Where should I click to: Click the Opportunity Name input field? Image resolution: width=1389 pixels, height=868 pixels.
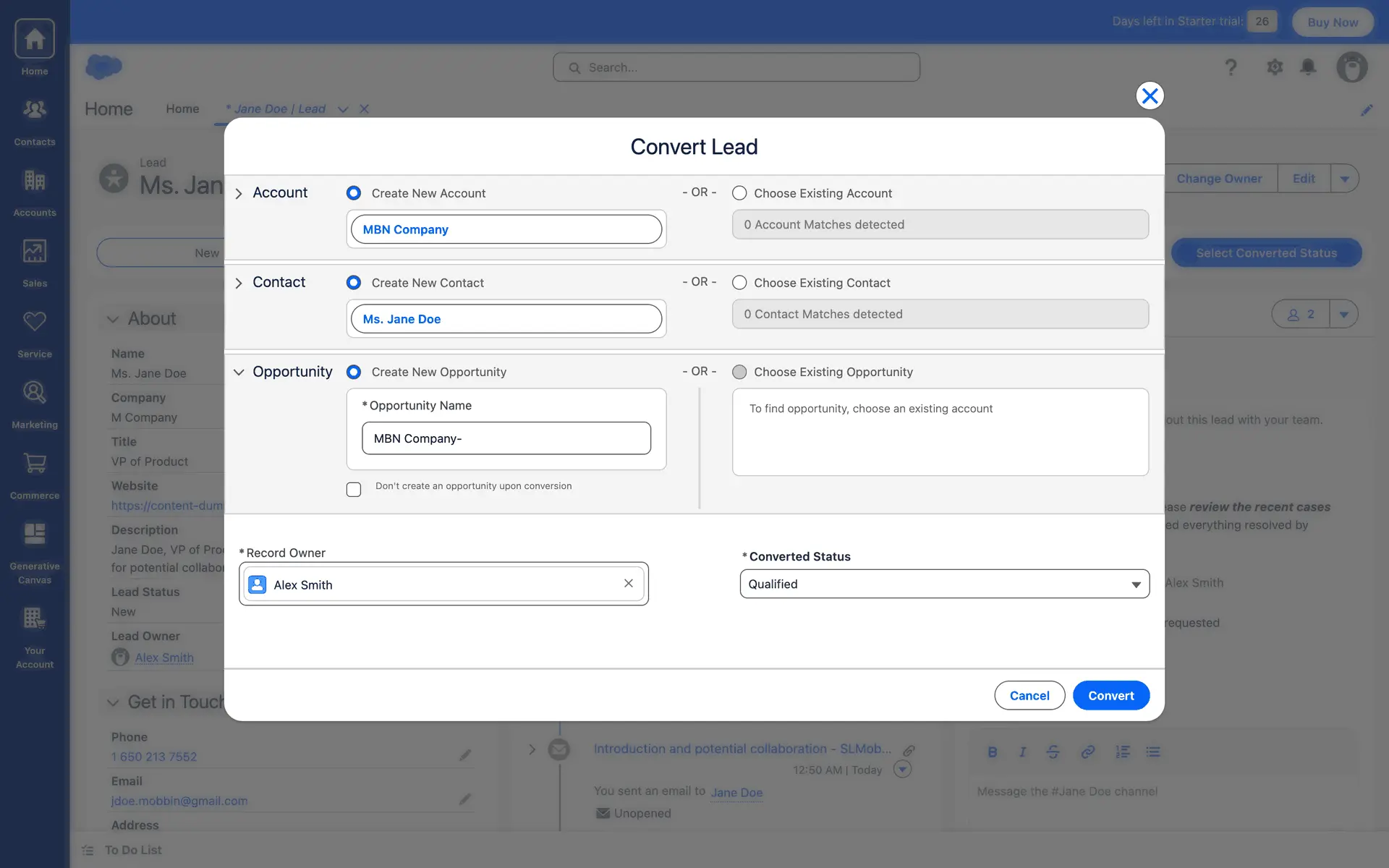pos(506,438)
